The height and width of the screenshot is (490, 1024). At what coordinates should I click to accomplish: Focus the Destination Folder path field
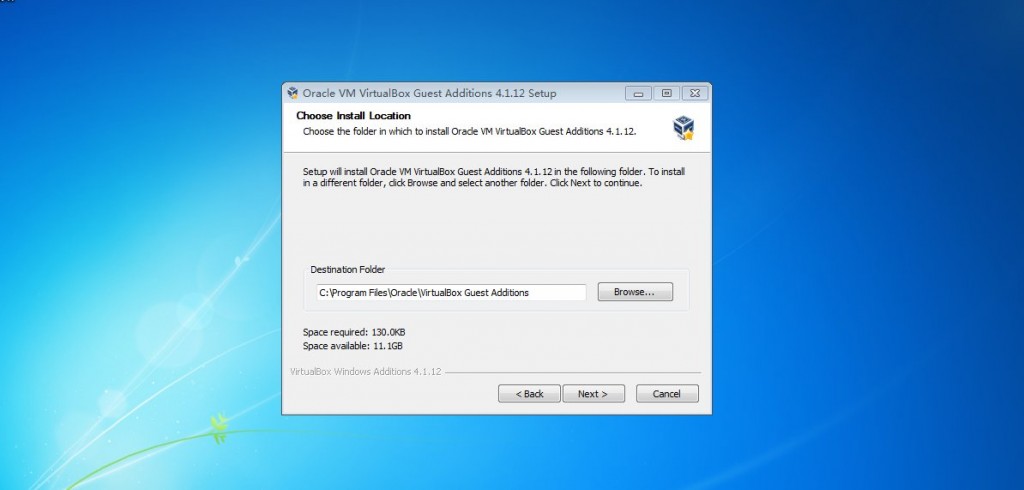coord(451,293)
